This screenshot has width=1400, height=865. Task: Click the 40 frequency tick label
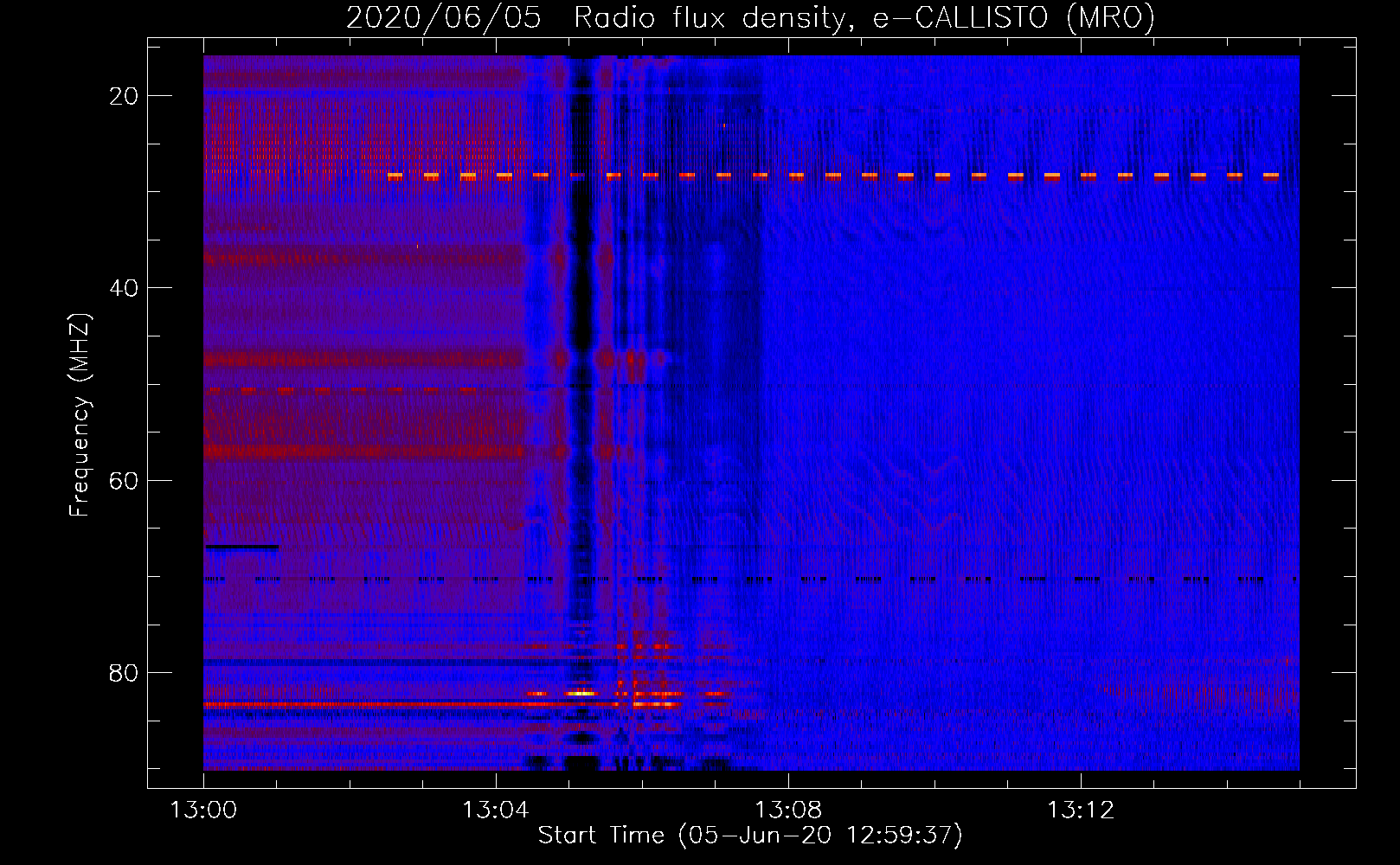pos(124,288)
